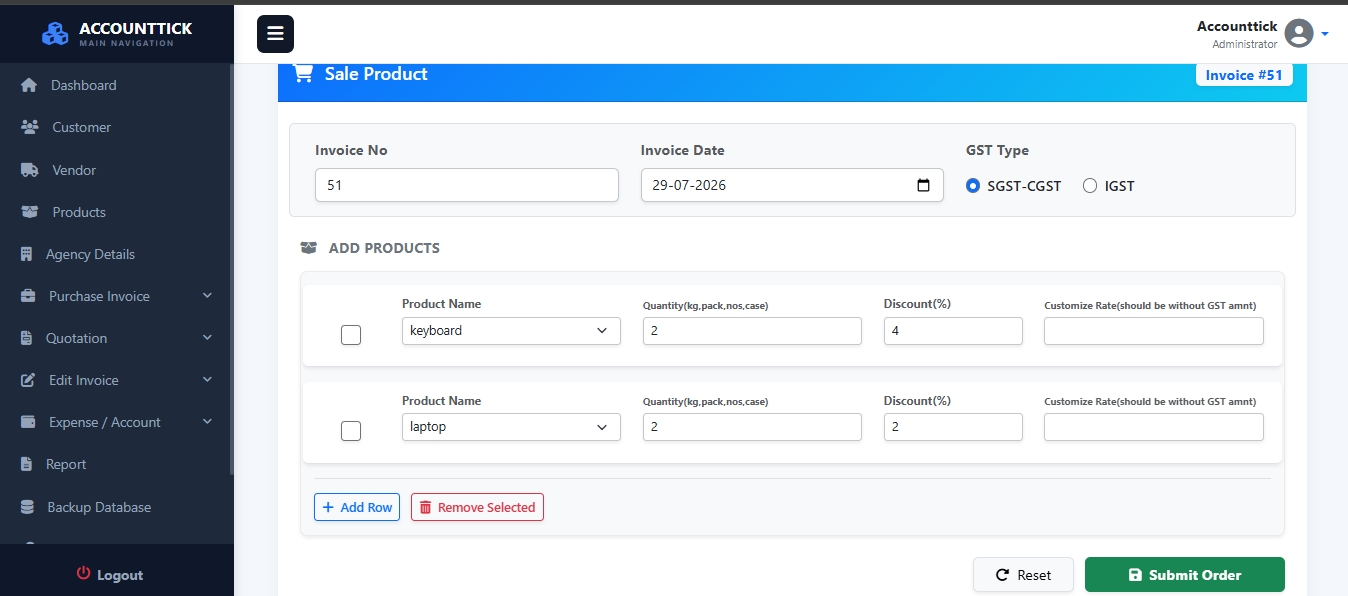Click the keyboard row discount field

pos(953,331)
